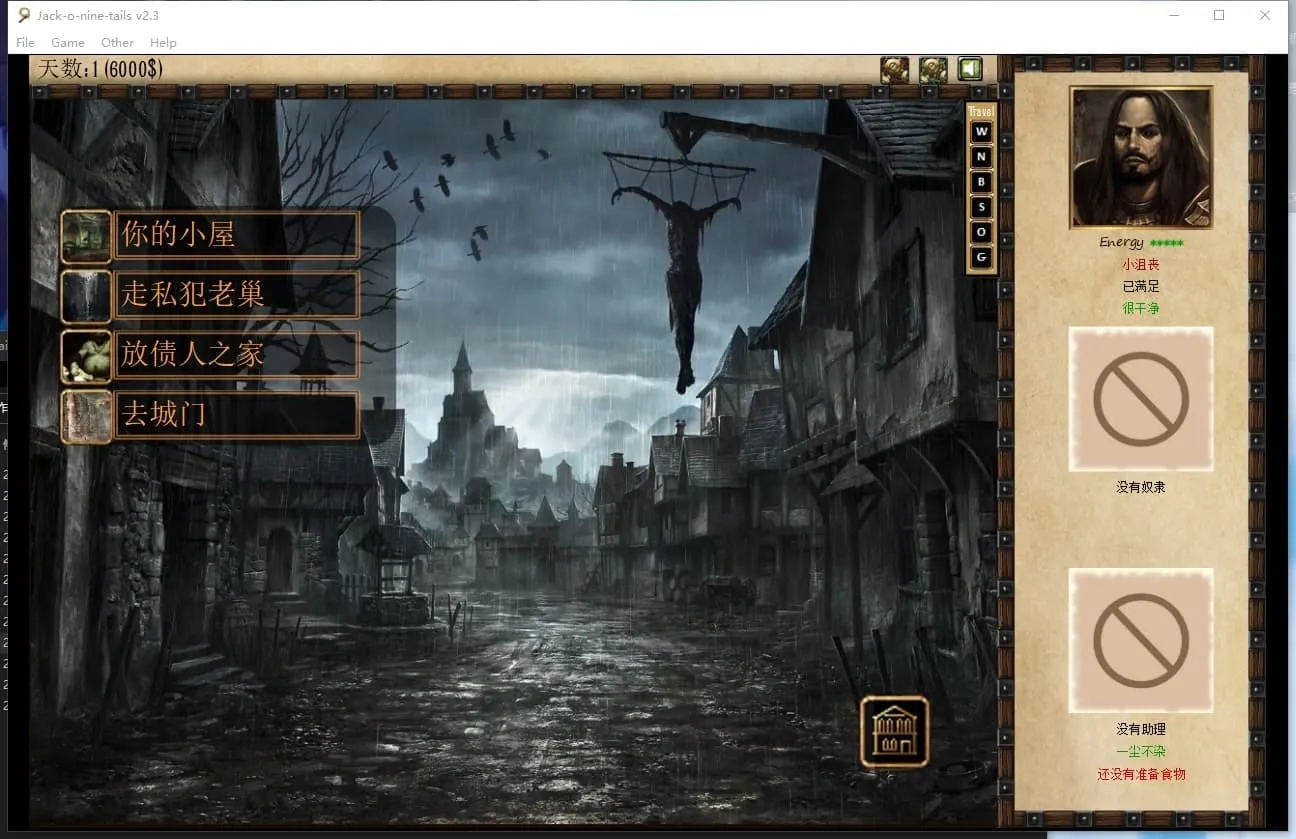Open the 放债人之家 location icon
The height and width of the screenshot is (839, 1296).
tap(86, 356)
